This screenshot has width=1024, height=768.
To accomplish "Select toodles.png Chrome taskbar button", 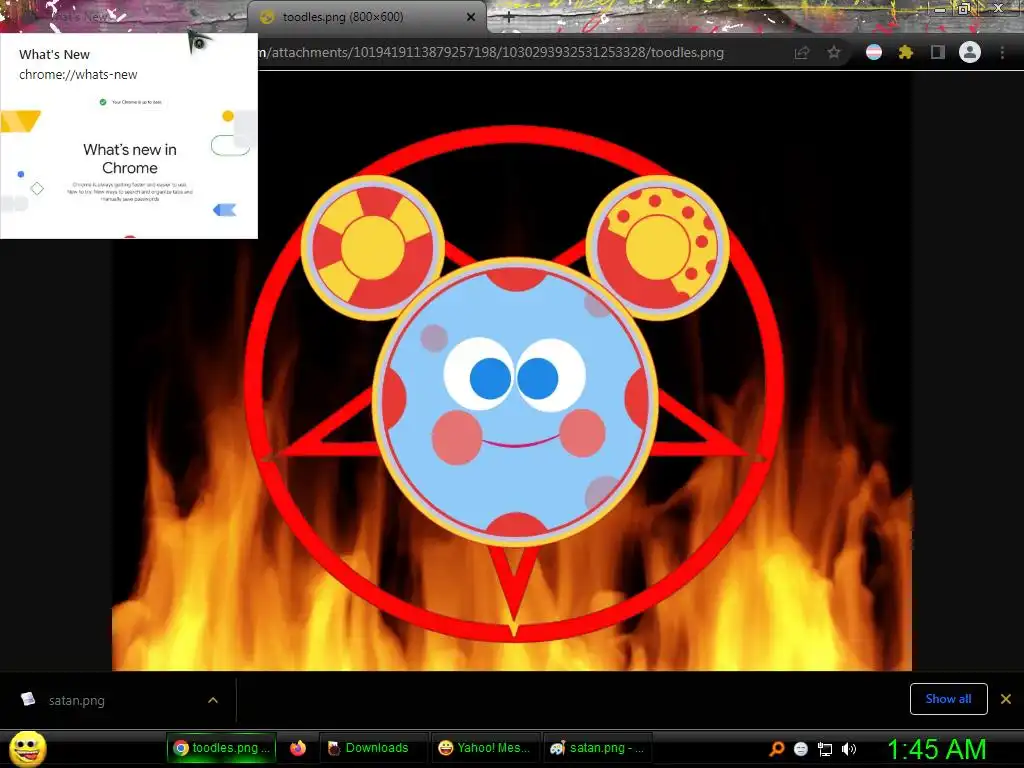I will click(x=222, y=748).
